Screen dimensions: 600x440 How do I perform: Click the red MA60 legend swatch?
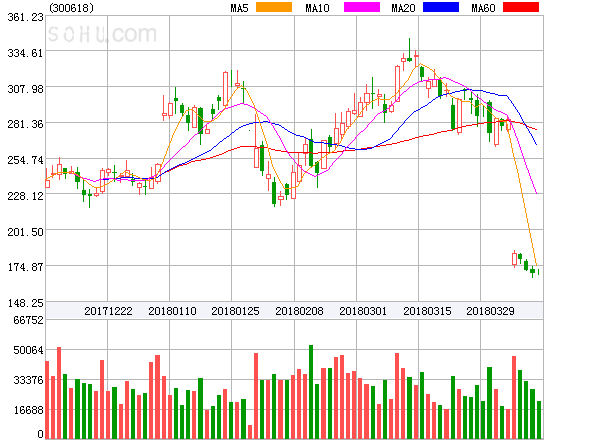tap(521, 7)
